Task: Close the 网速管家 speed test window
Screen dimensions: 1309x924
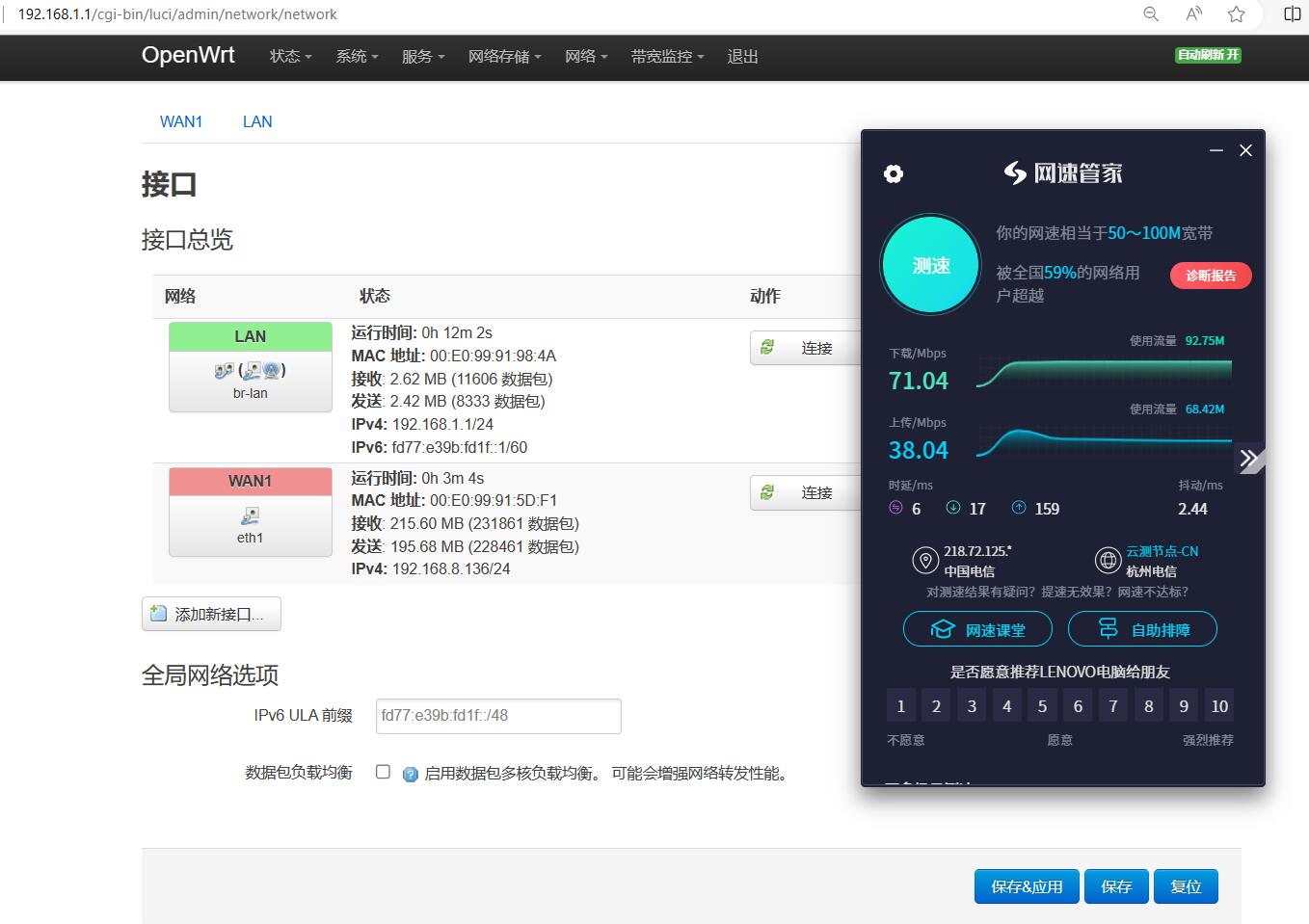Action: (x=1245, y=150)
